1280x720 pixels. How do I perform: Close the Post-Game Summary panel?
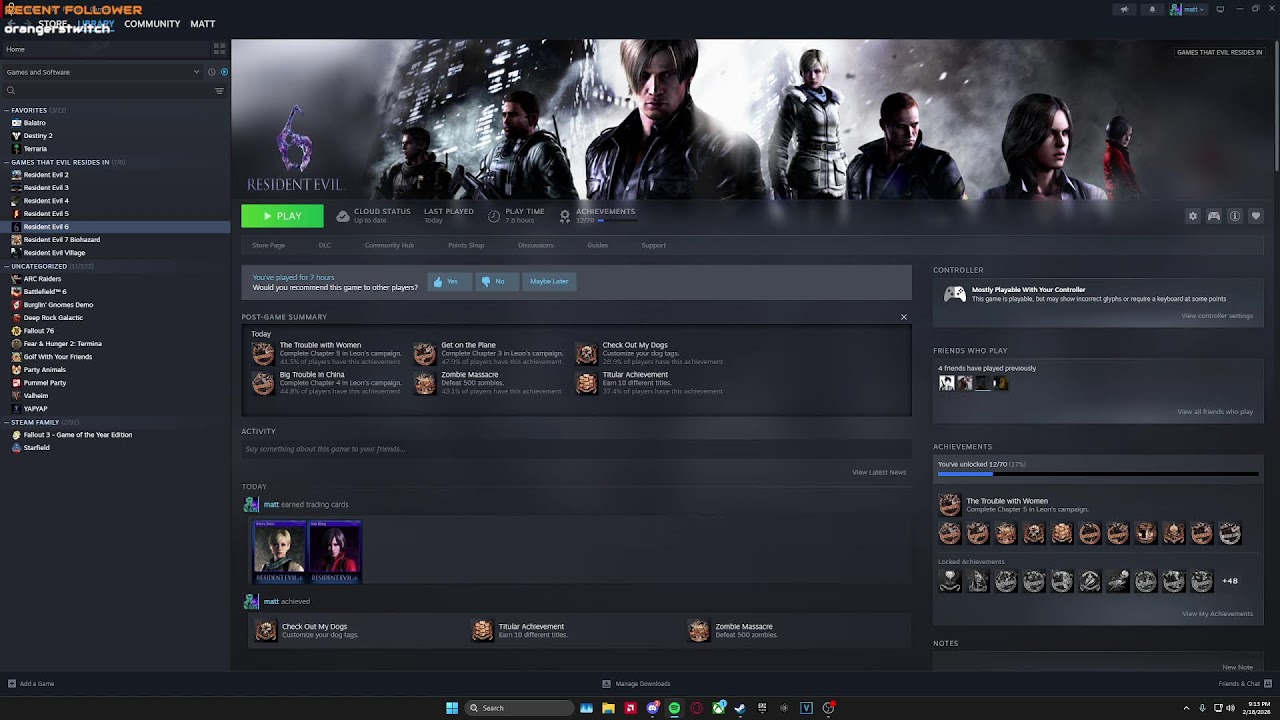[x=904, y=317]
